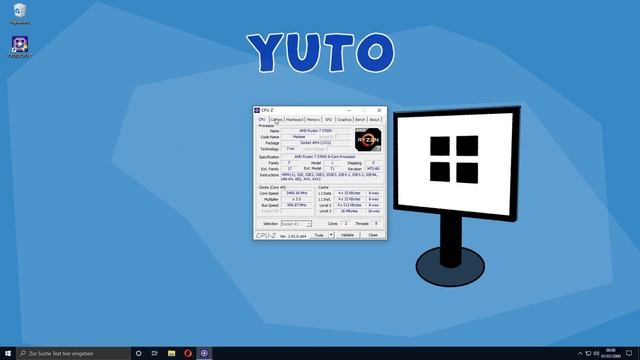Screen dimensions: 640x360
Task: Click the CPU-Z title bar app icon
Action: point(257,110)
